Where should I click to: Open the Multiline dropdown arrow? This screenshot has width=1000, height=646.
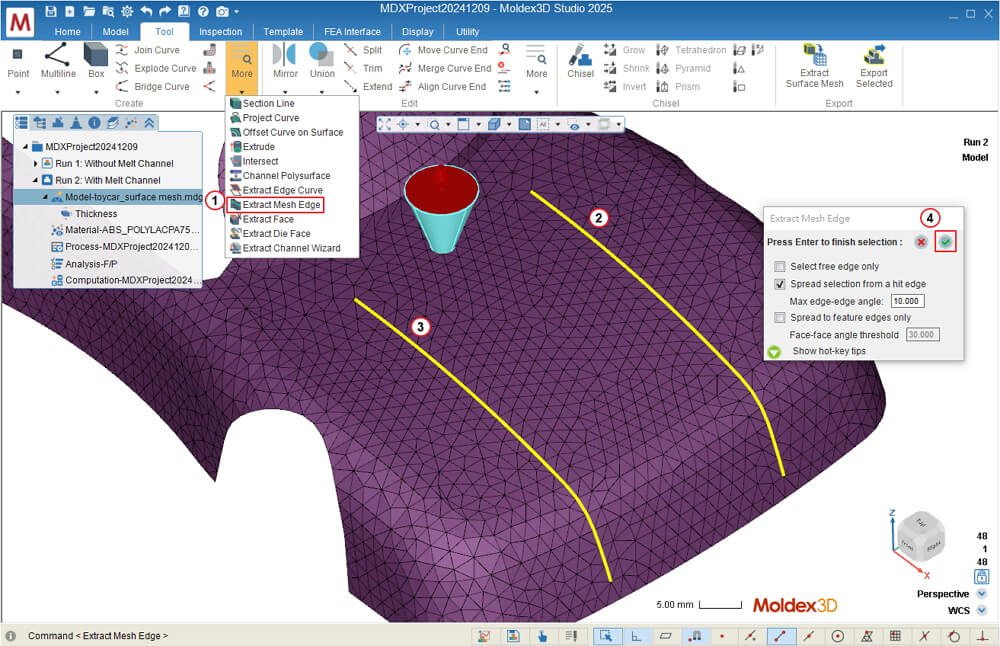click(57, 92)
